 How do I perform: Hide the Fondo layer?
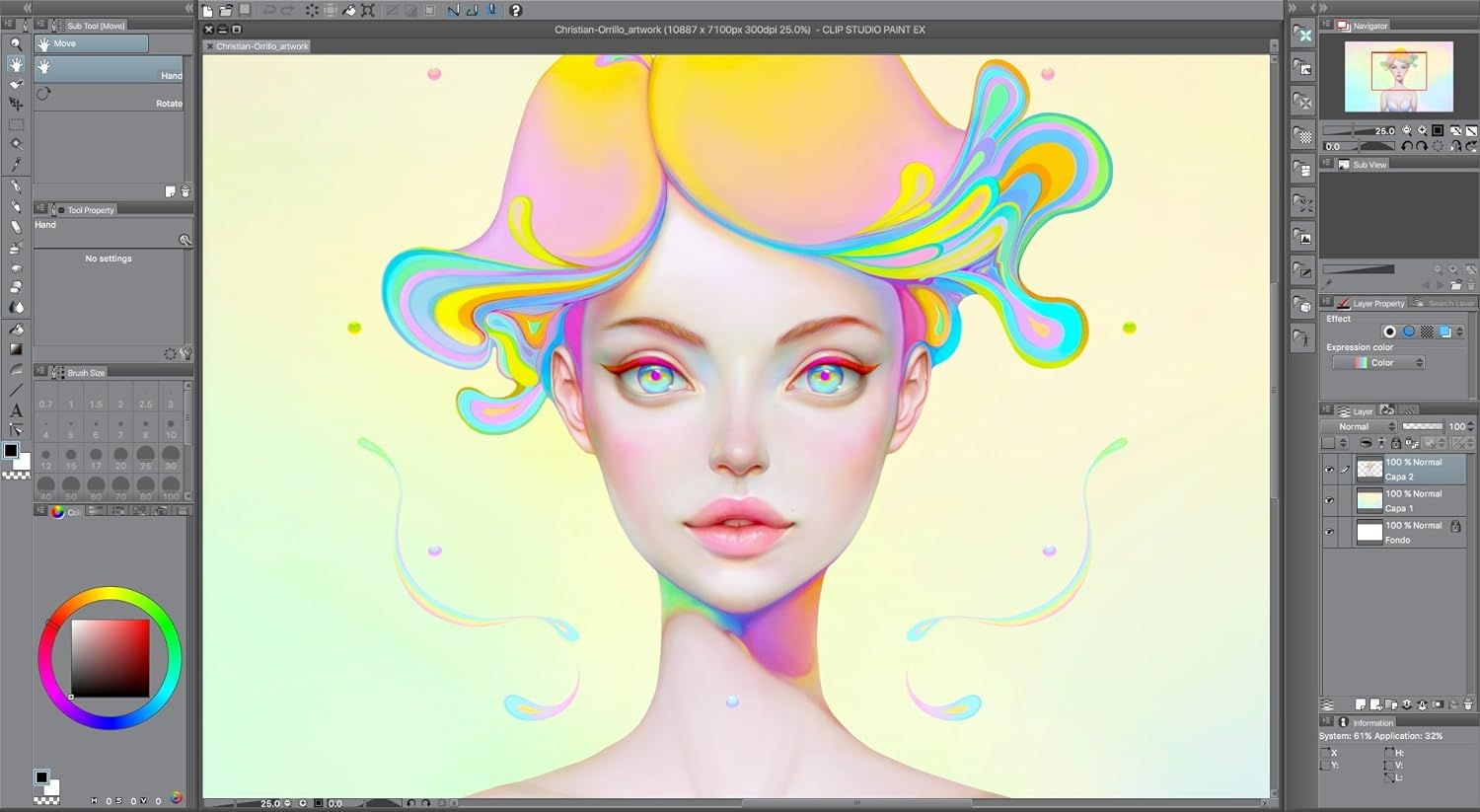[1329, 532]
